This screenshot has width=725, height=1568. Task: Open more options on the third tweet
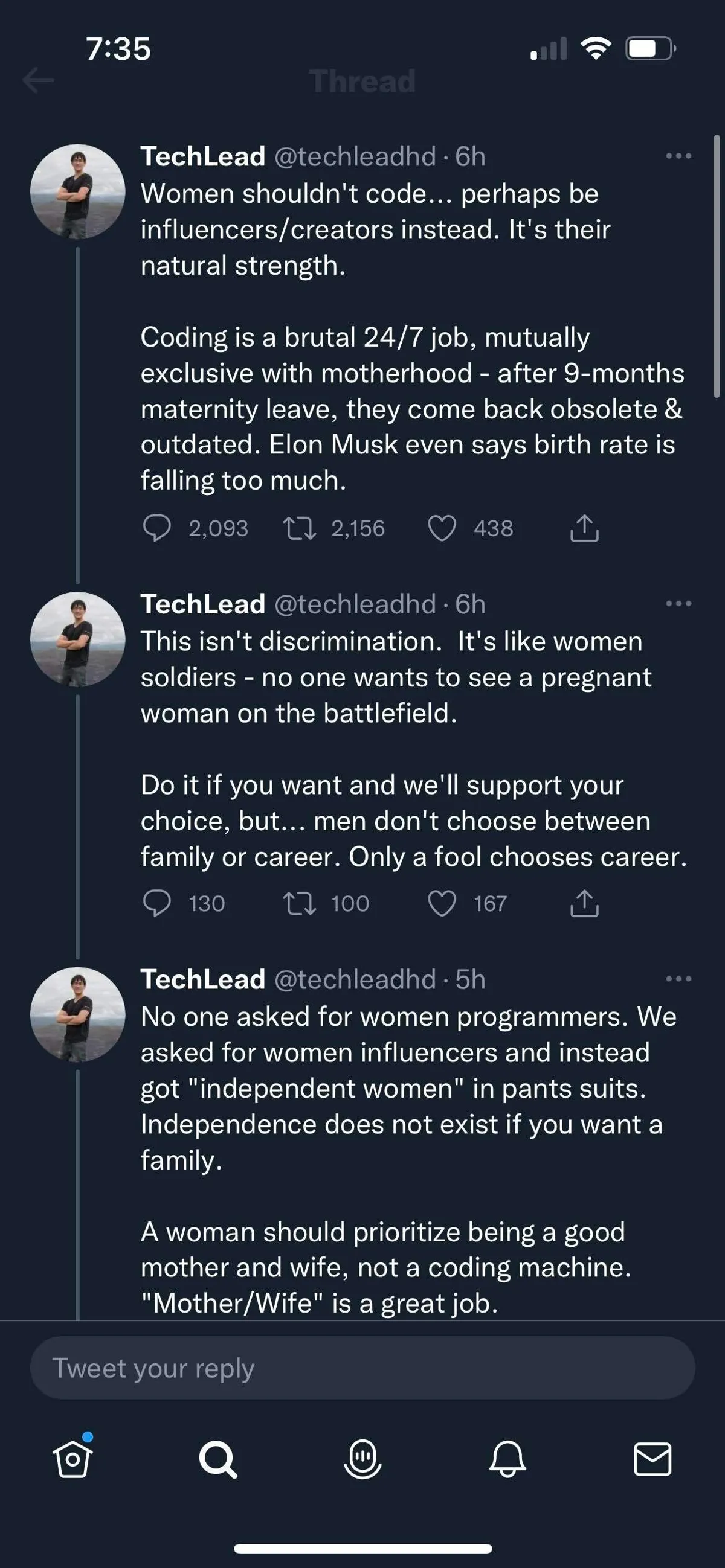point(678,979)
